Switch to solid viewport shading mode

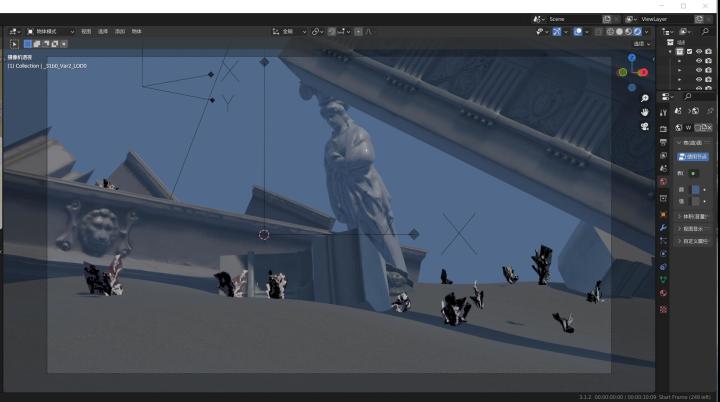[x=619, y=32]
